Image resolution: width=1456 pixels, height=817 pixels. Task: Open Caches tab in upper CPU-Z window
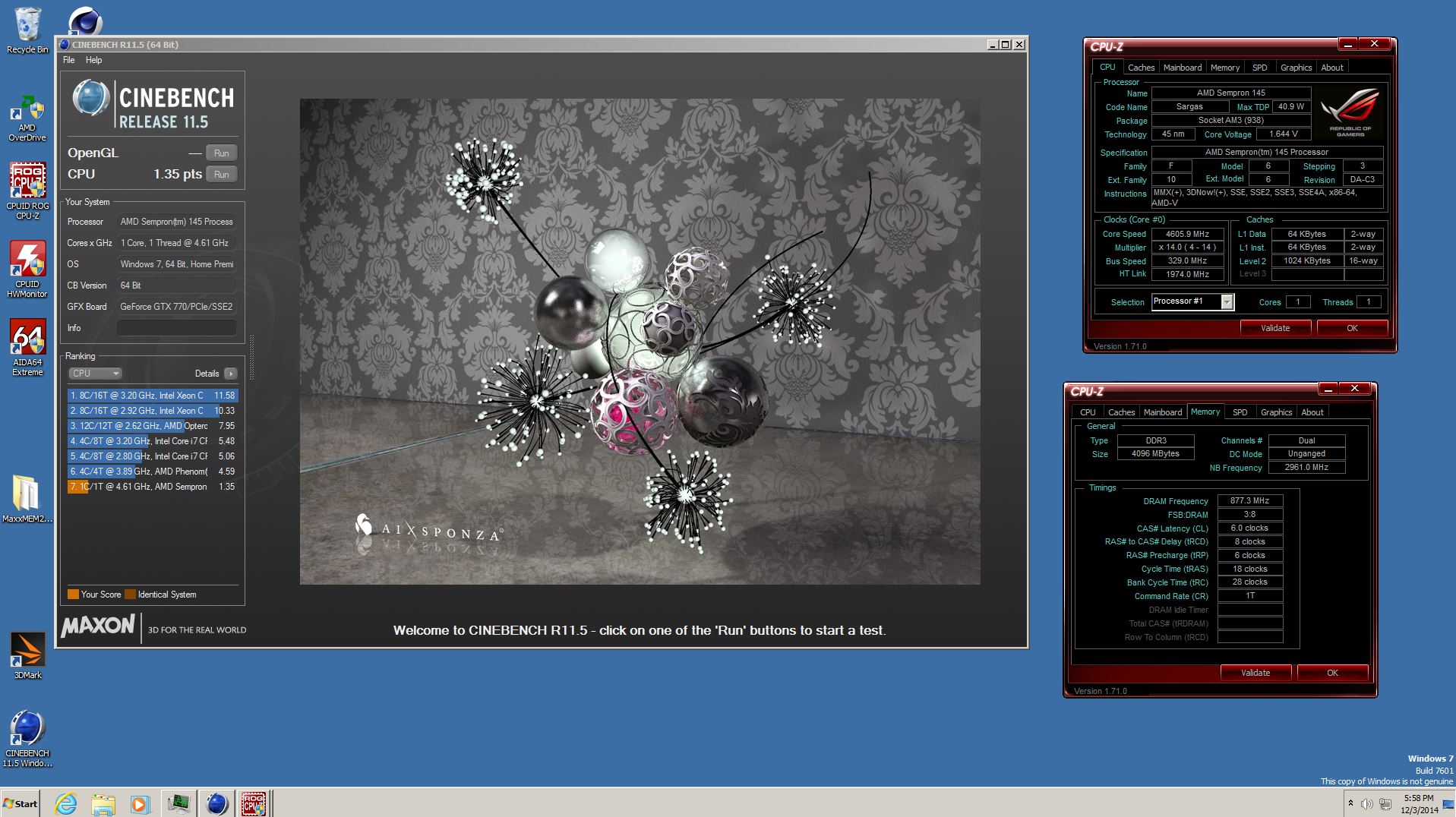coord(1141,68)
